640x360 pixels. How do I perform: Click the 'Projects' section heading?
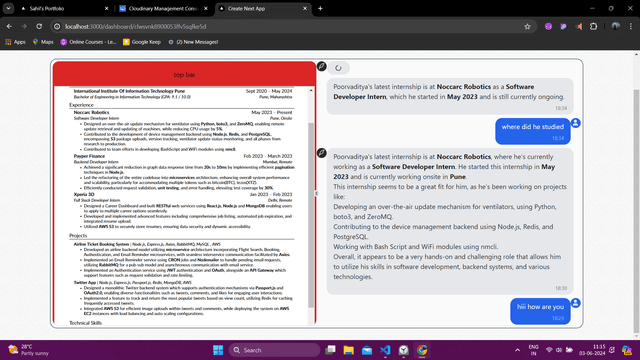point(78,236)
